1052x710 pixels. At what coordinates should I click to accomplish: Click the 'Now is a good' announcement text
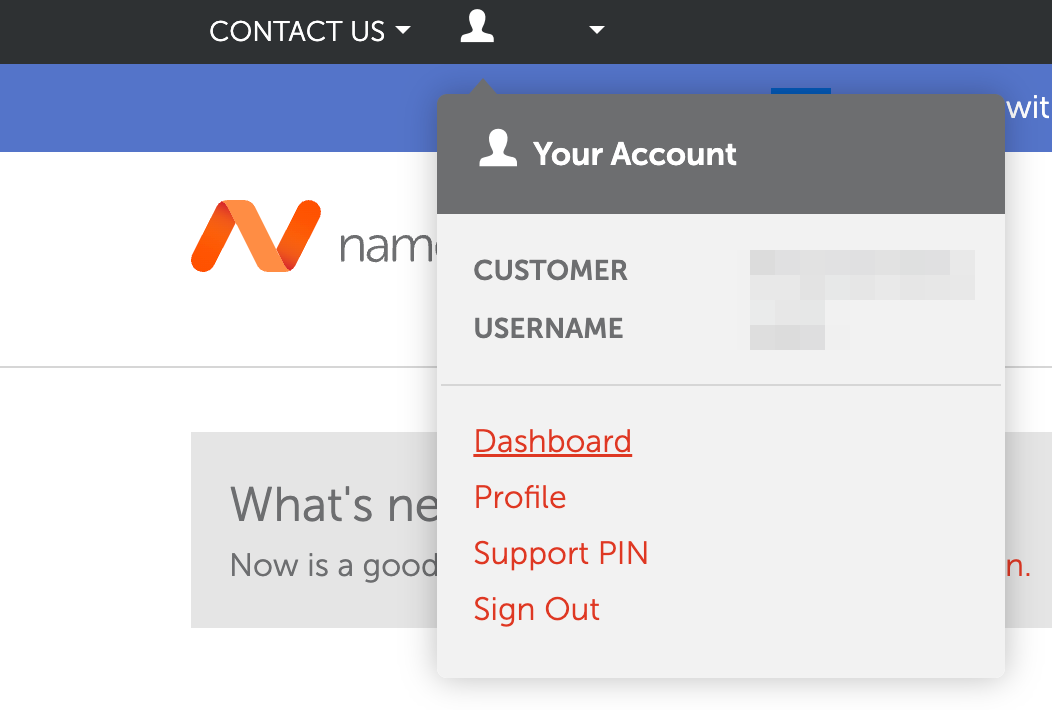tap(333, 566)
